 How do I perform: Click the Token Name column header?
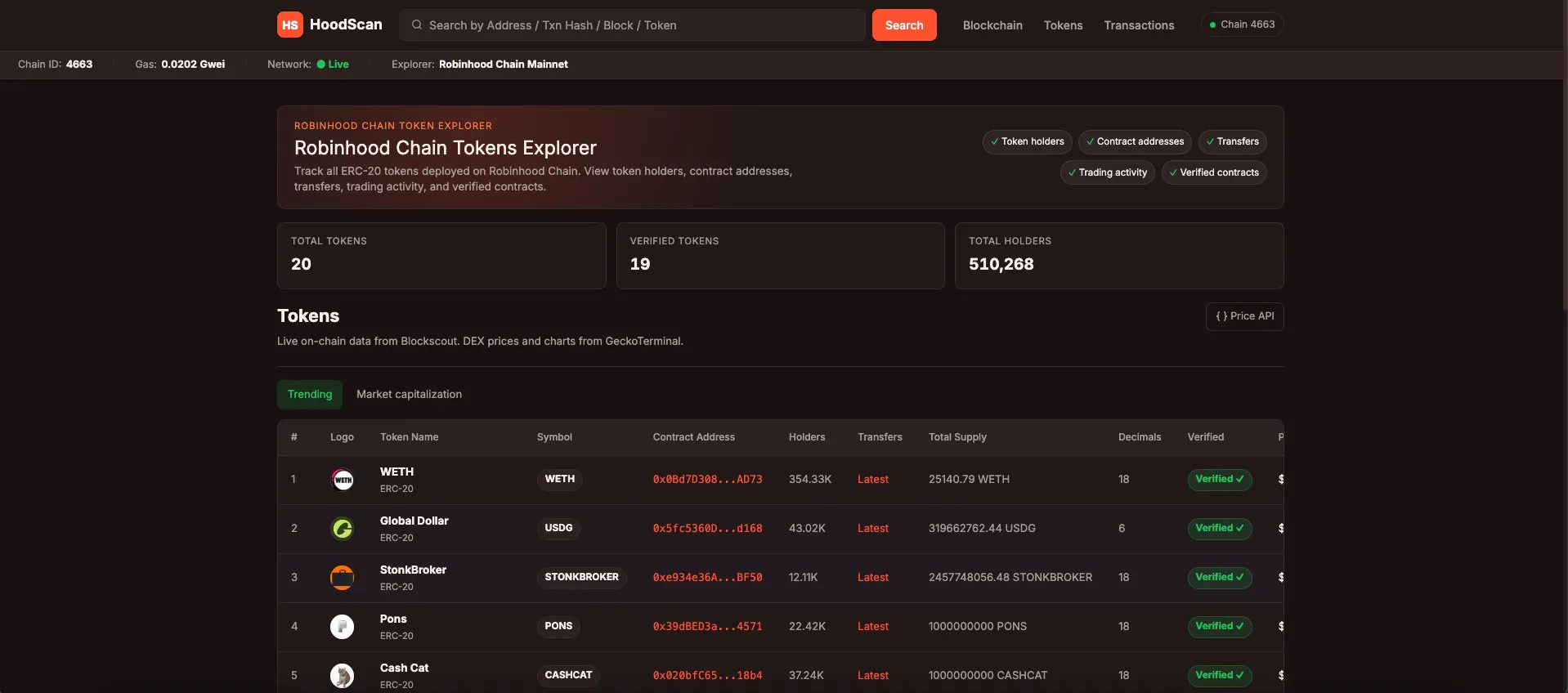pyautogui.click(x=409, y=437)
